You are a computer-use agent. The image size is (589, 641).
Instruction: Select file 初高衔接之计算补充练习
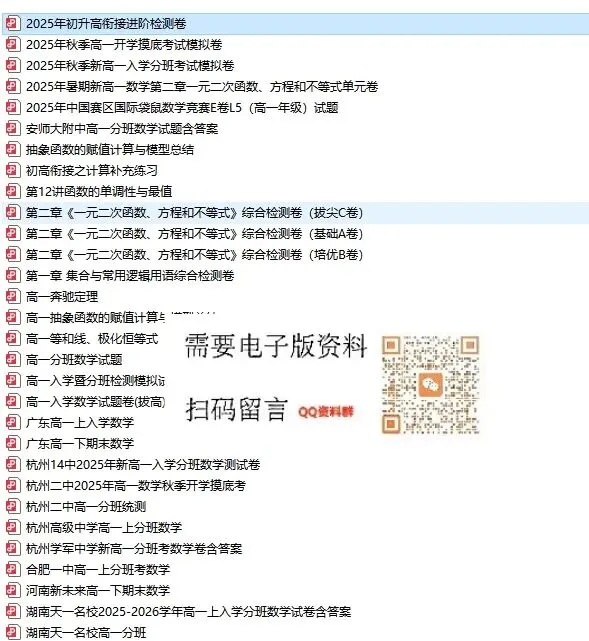pos(92,170)
